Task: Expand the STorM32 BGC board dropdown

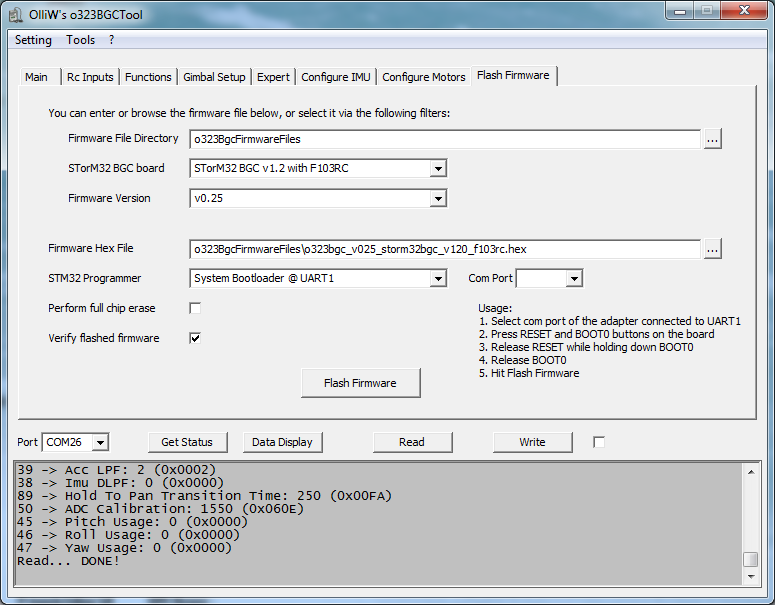Action: pos(437,169)
